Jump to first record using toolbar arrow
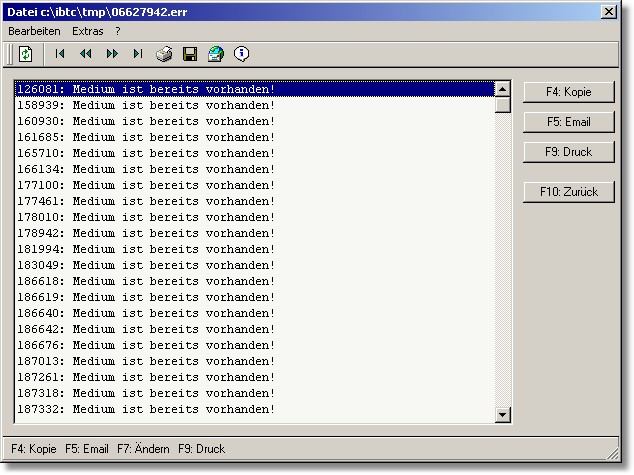 tap(60, 54)
